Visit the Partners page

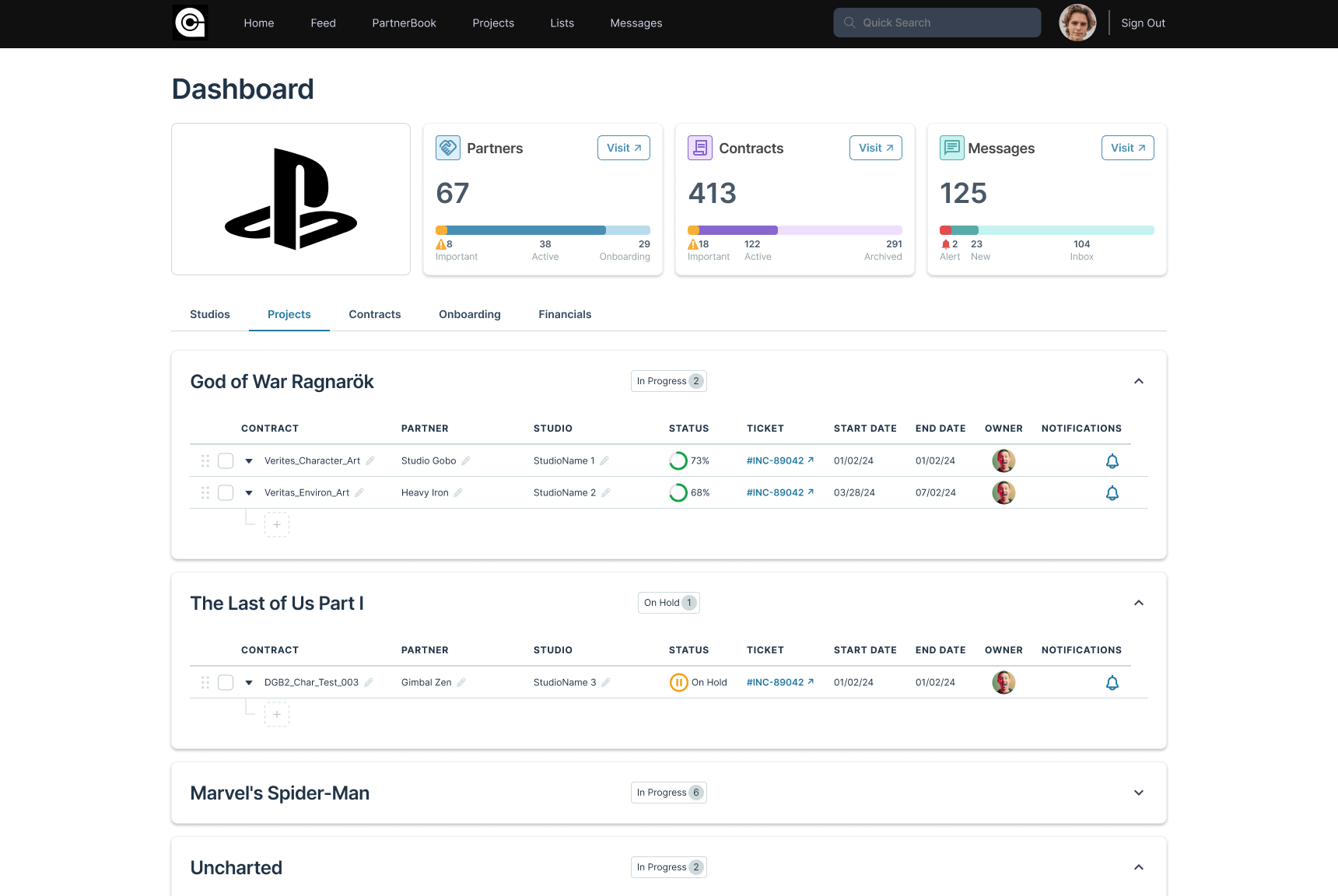coord(624,148)
